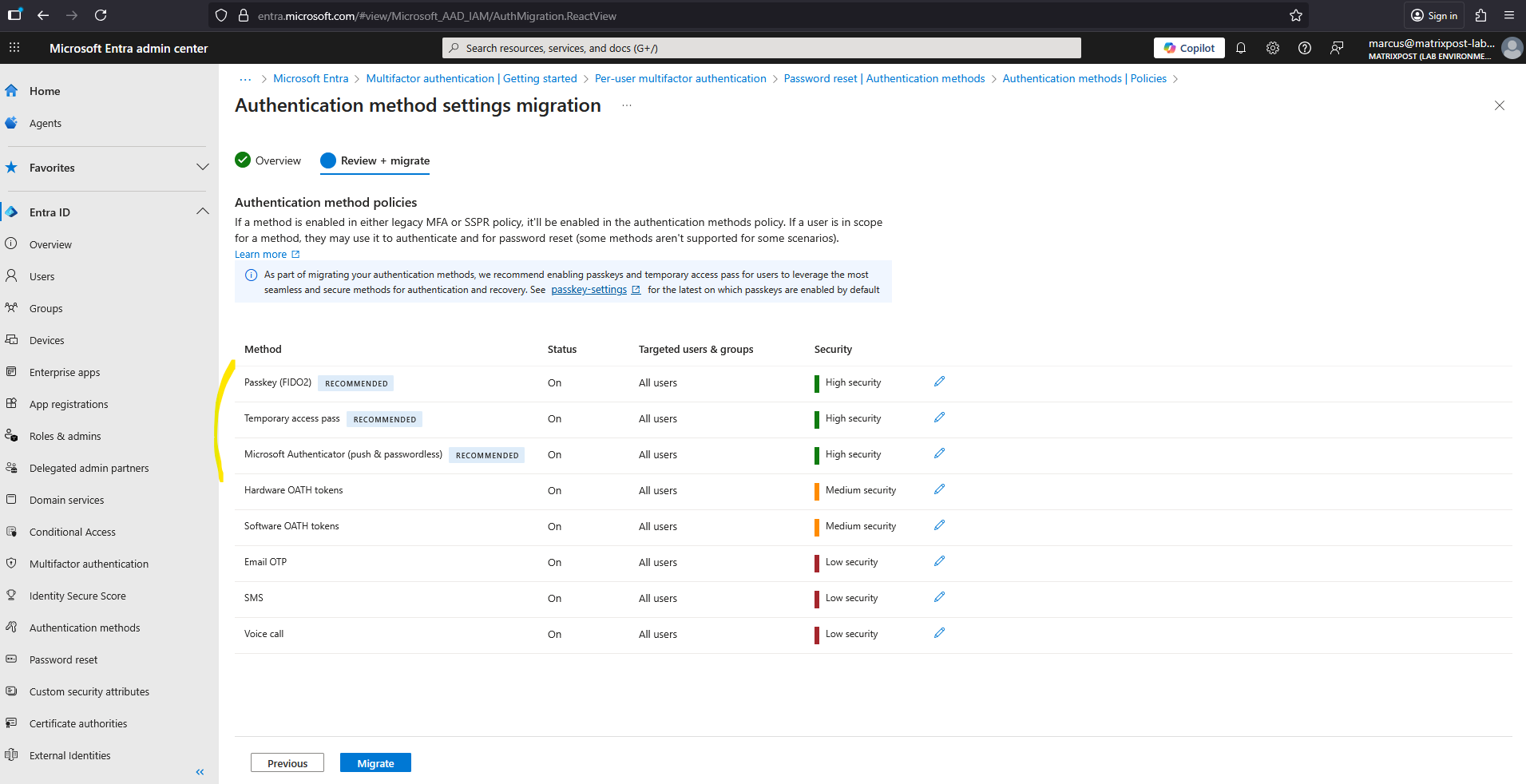Image resolution: width=1526 pixels, height=784 pixels.
Task: Click the Migrate button
Action: 375,763
